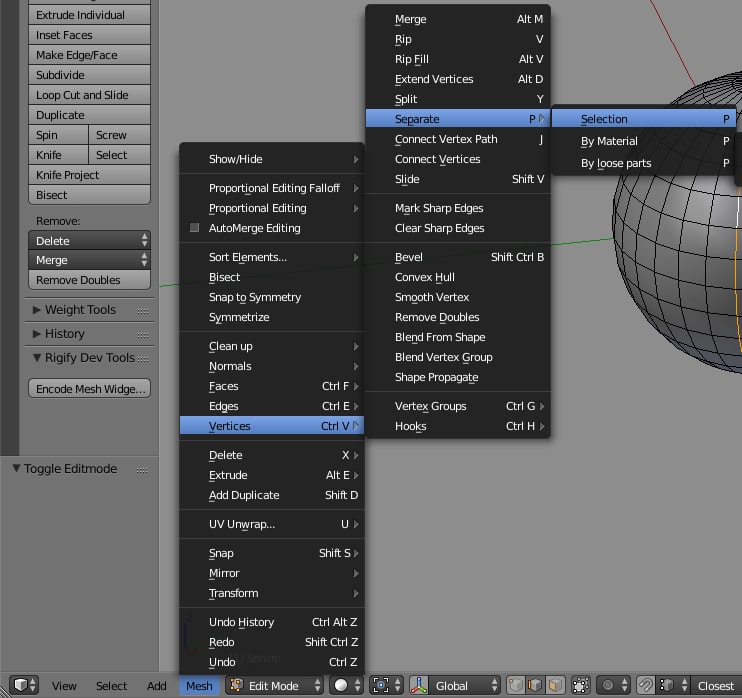Open the Faces submenu
Viewport: 742px width, 698px height.
(x=272, y=386)
